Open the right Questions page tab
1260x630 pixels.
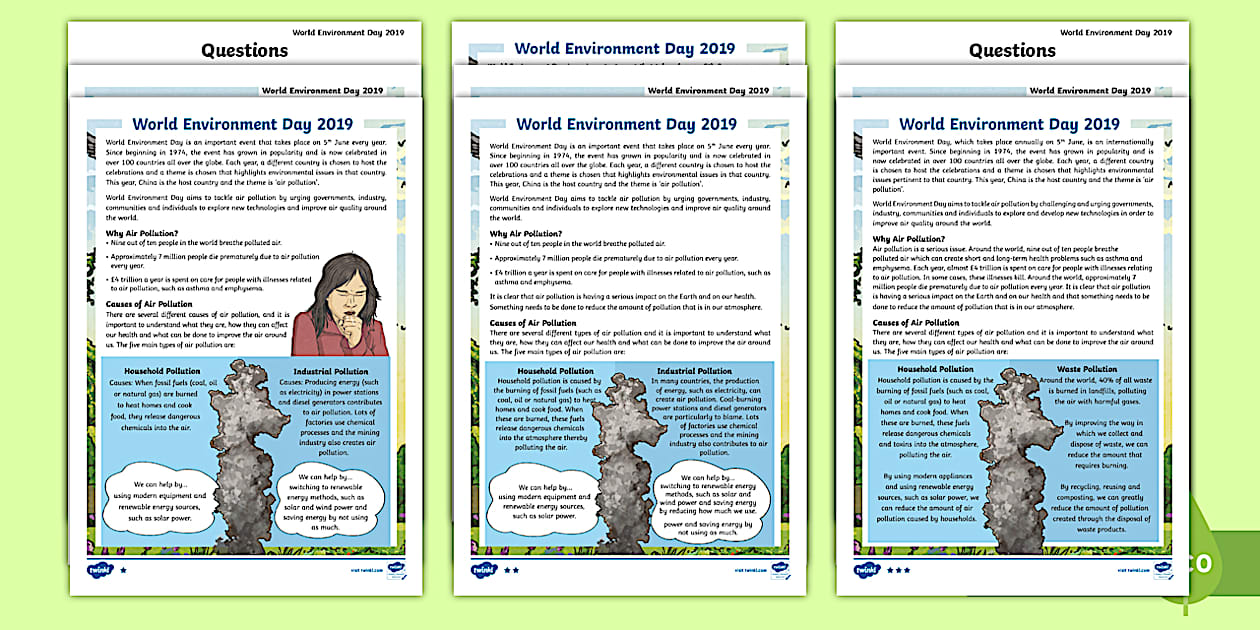pos(1012,49)
